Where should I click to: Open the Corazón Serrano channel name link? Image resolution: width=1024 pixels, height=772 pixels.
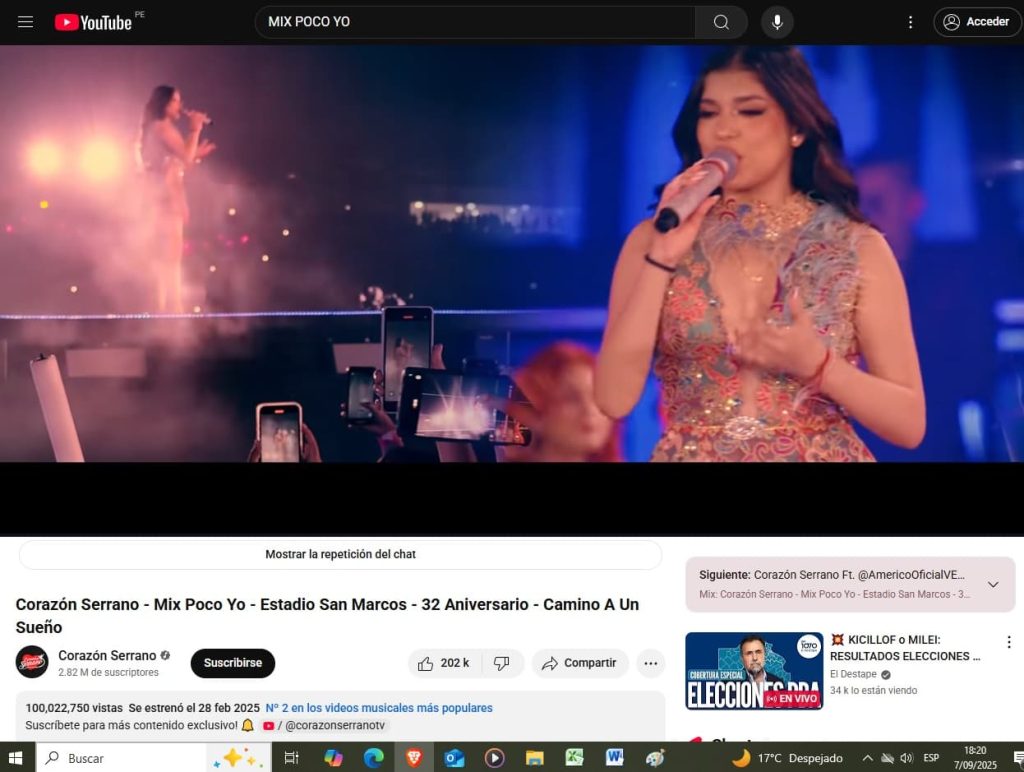pos(107,656)
